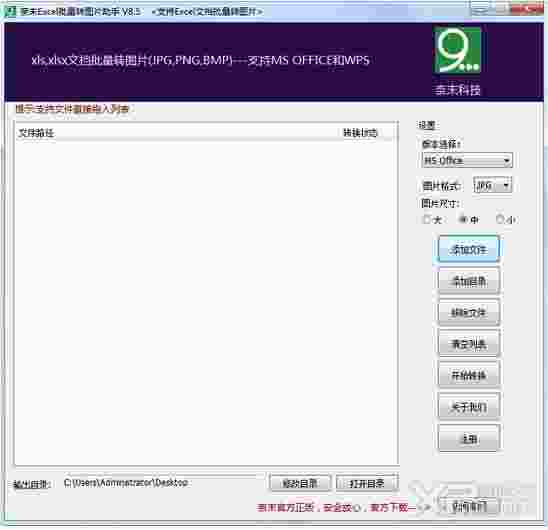Click the green 9 company logo
This screenshot has width=548, height=530.
pyautogui.click(x=457, y=50)
